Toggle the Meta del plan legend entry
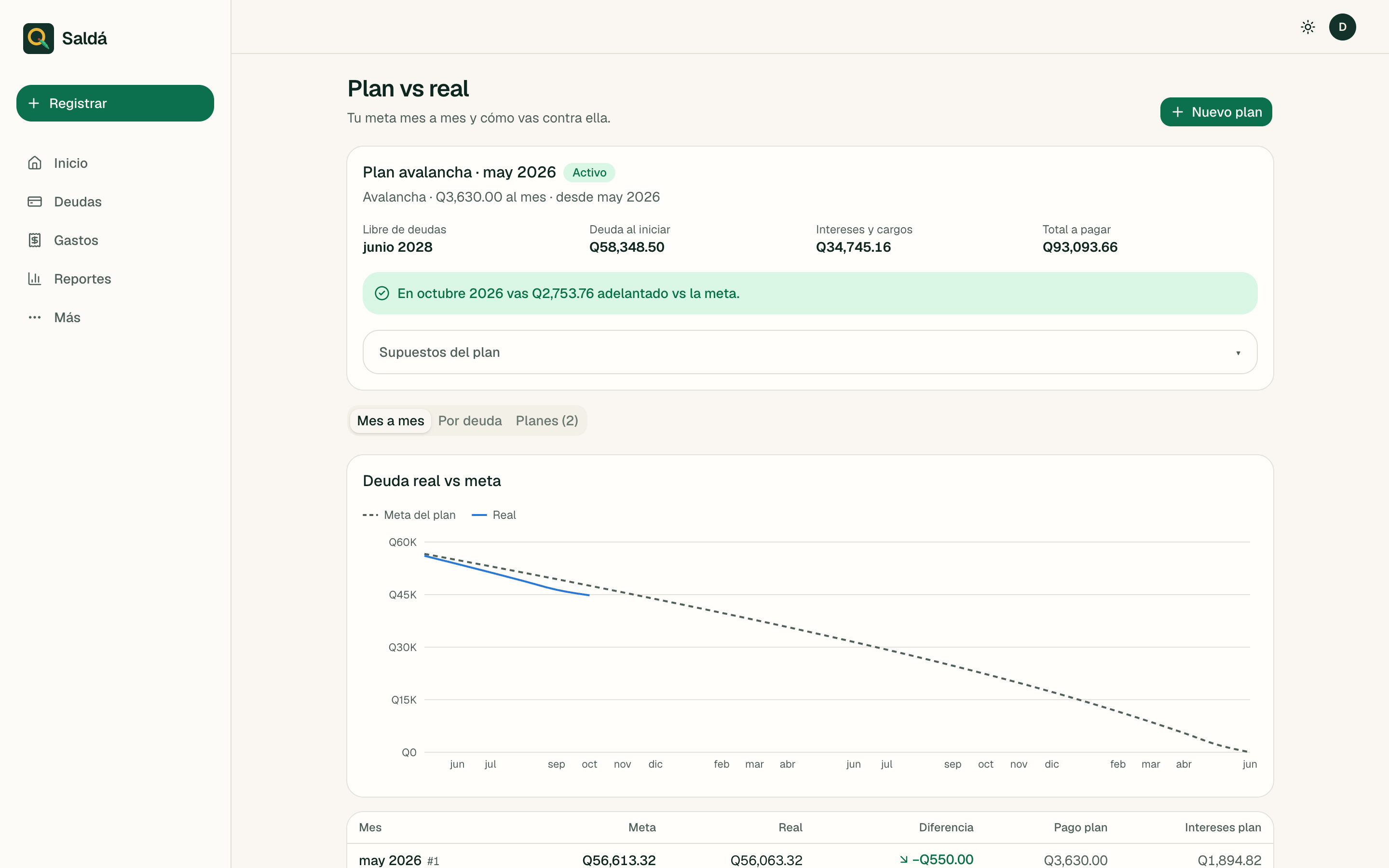The image size is (1389, 868). (x=409, y=515)
